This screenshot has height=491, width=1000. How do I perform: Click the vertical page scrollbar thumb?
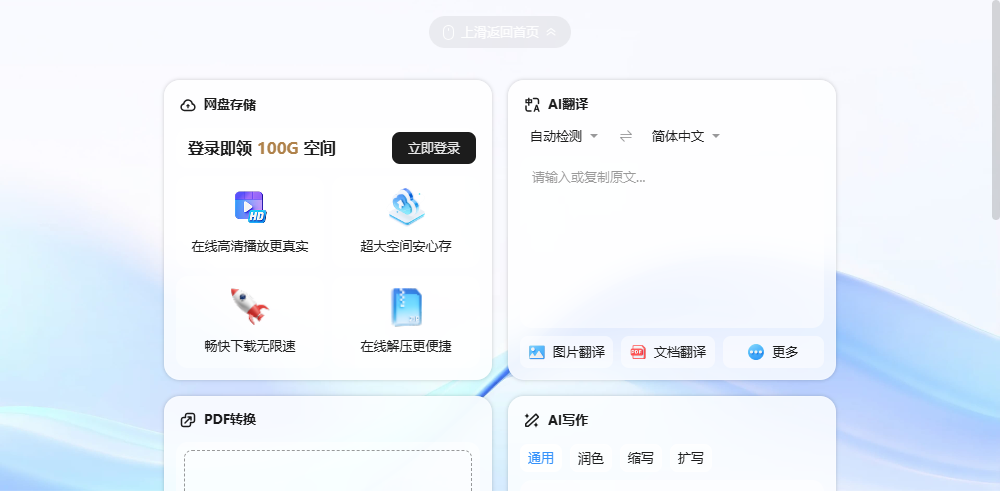pyautogui.click(x=996, y=111)
